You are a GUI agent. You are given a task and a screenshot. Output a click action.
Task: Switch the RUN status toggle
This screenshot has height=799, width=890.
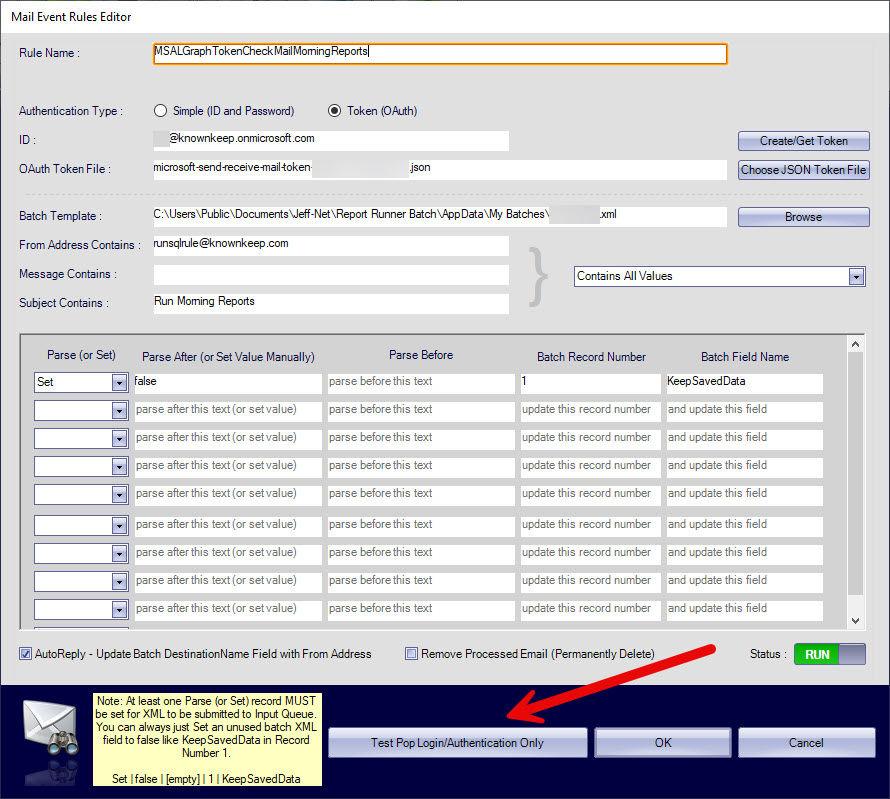coord(829,654)
